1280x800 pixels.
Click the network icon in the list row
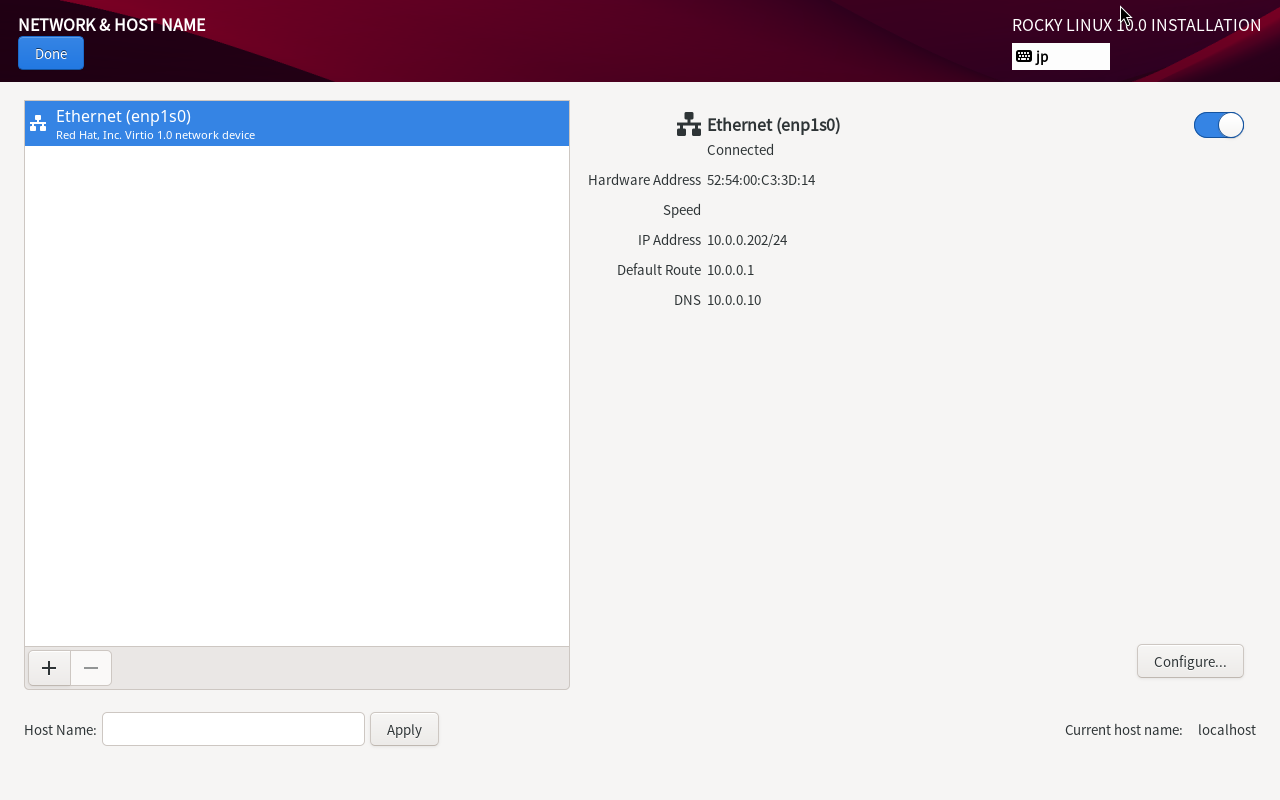pyautogui.click(x=38, y=123)
